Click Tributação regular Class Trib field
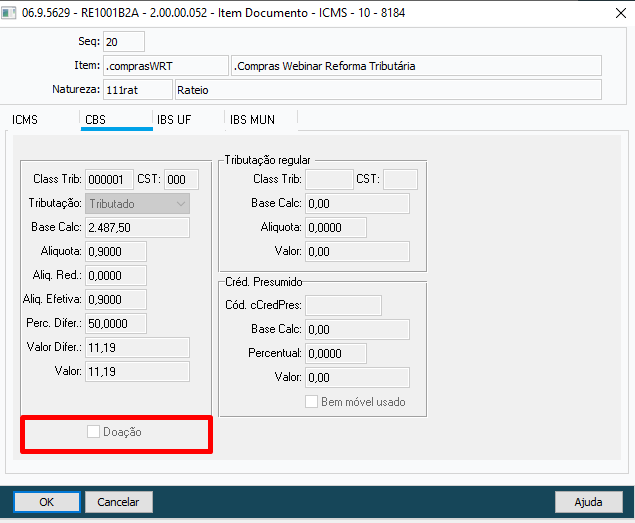 pos(329,179)
